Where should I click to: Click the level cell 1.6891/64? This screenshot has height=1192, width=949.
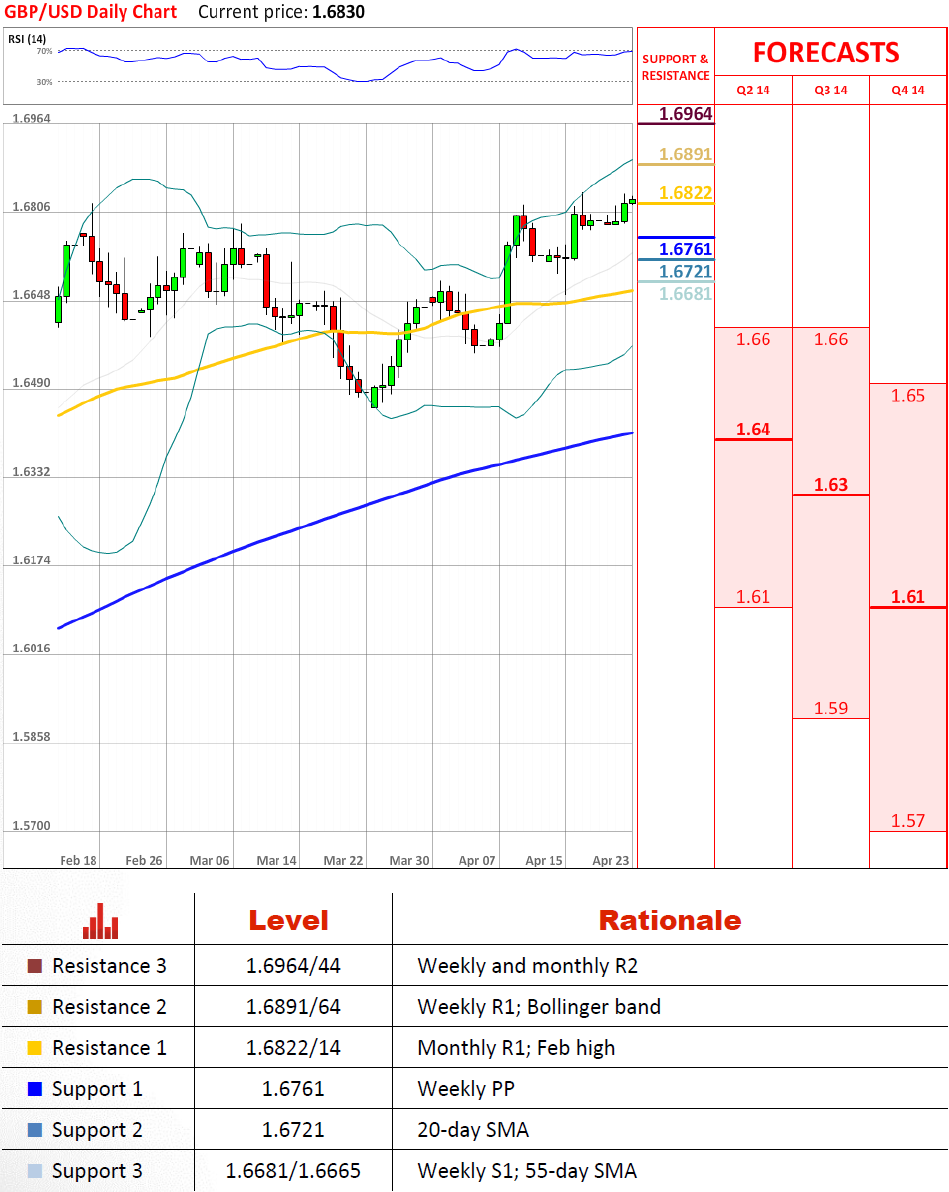pyautogui.click(x=293, y=1007)
